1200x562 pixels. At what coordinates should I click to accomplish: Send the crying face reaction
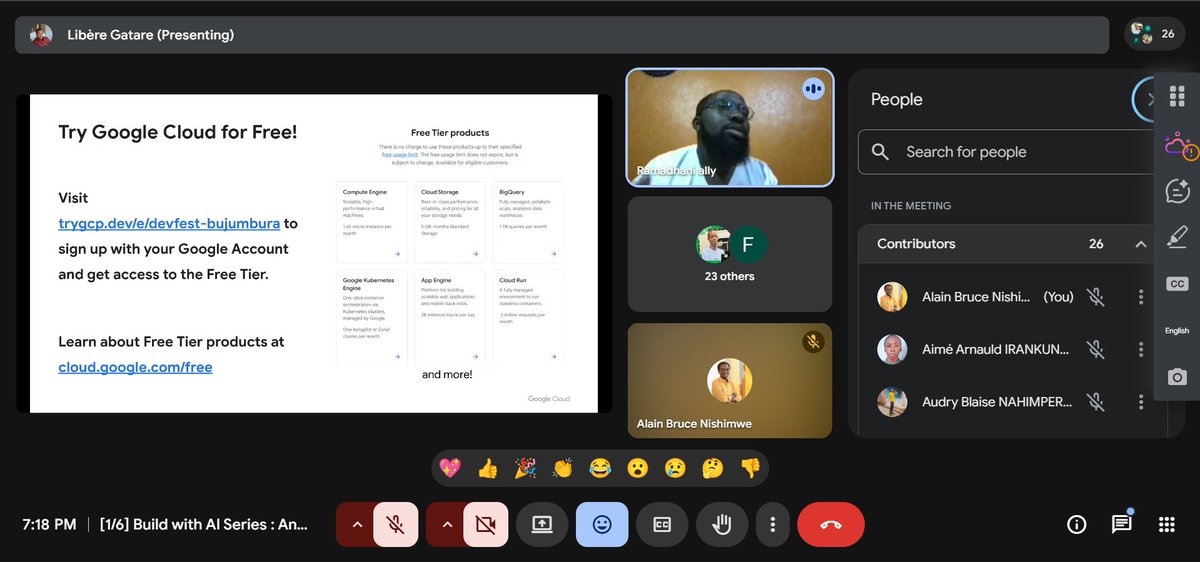(675, 467)
